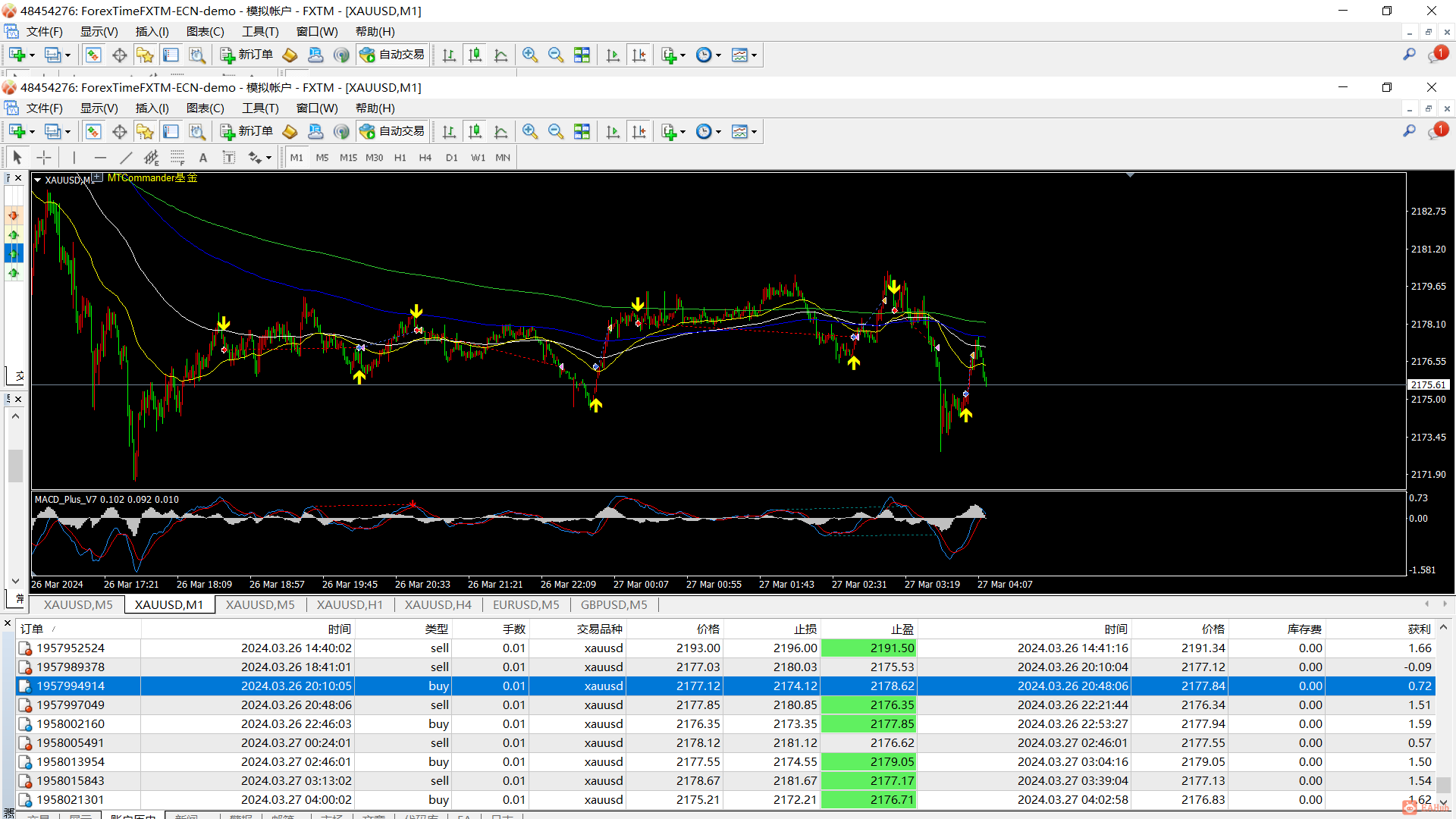Viewport: 1456px width, 819px height.
Task: Sort orders by 获利 column header
Action: pos(1419,629)
